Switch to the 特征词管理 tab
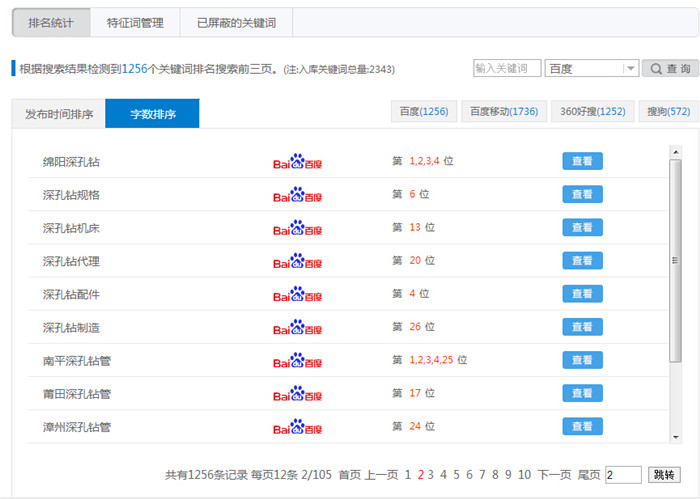 pyautogui.click(x=135, y=22)
